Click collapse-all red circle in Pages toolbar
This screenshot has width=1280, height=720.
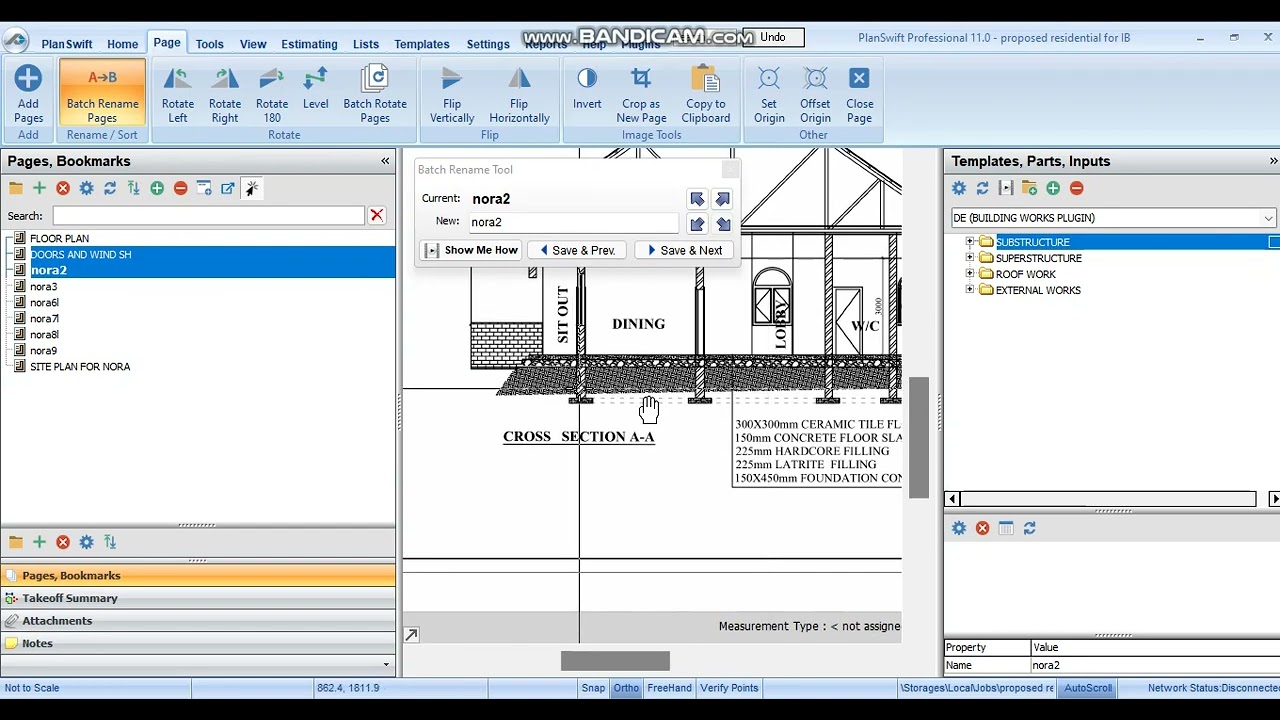point(180,188)
